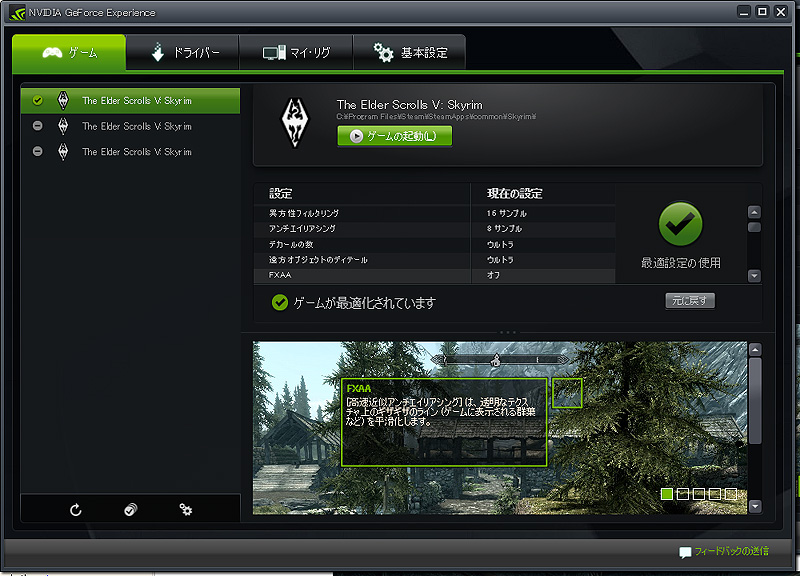
Task: Click the gears icon on the 基本設定 tab
Action: tap(383, 52)
